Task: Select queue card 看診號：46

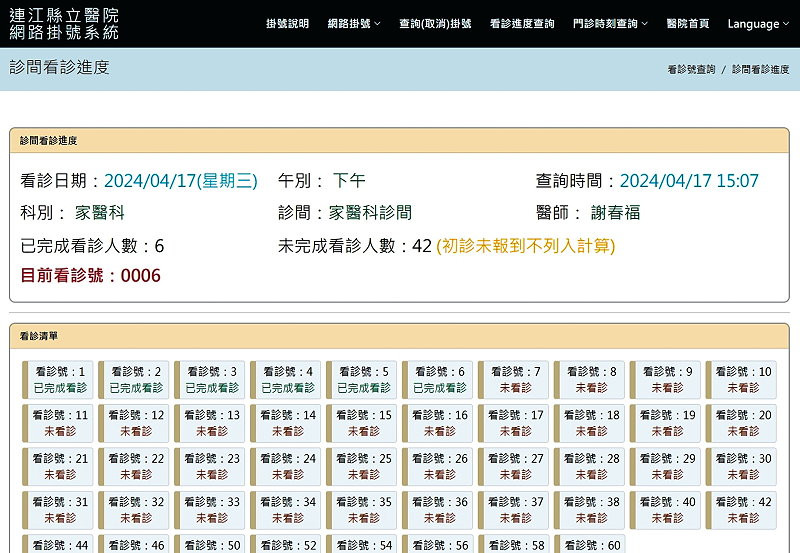Action: click(x=133, y=544)
